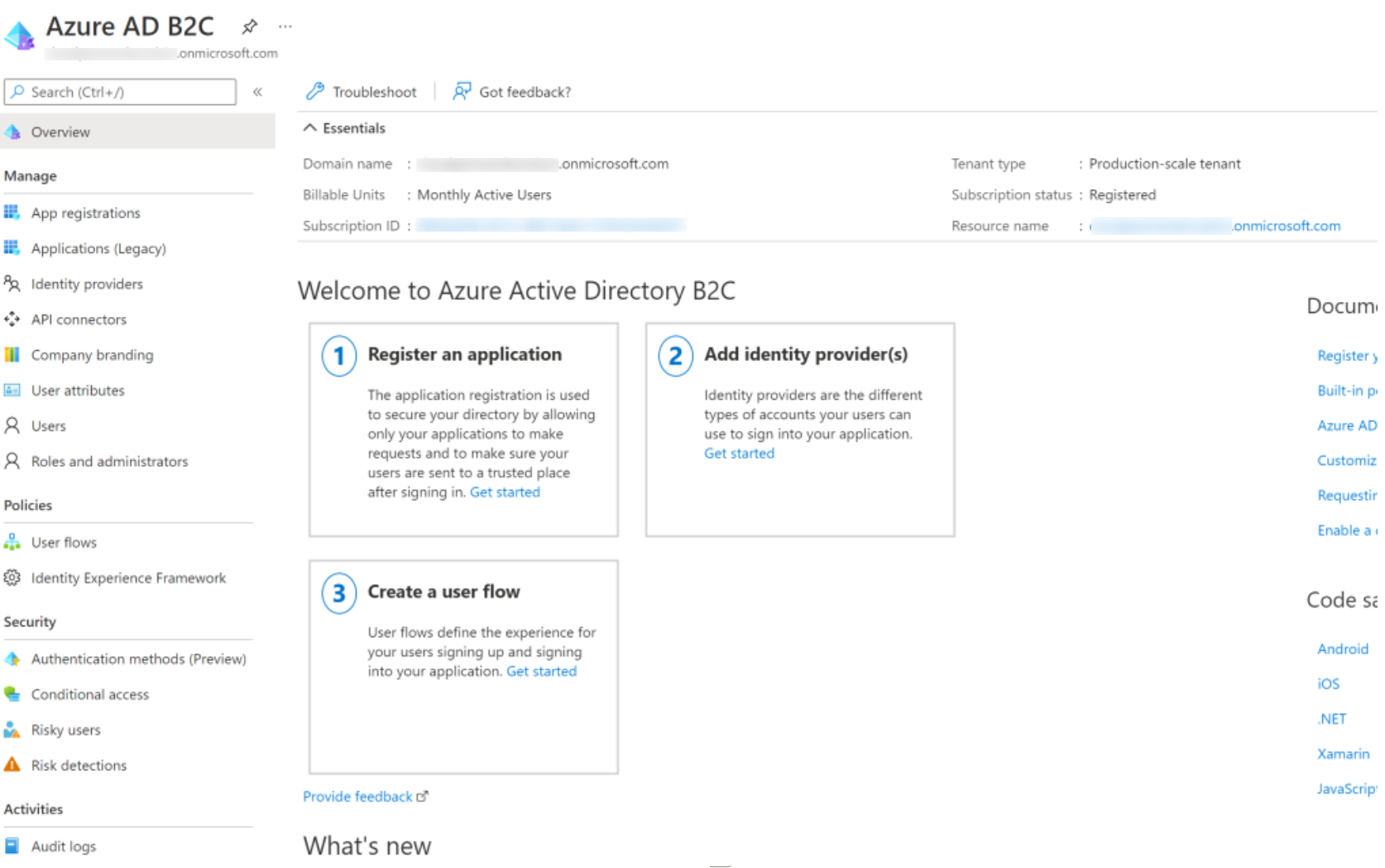Click Get started in Register an application
The height and width of the screenshot is (868, 1385).
tap(505, 492)
